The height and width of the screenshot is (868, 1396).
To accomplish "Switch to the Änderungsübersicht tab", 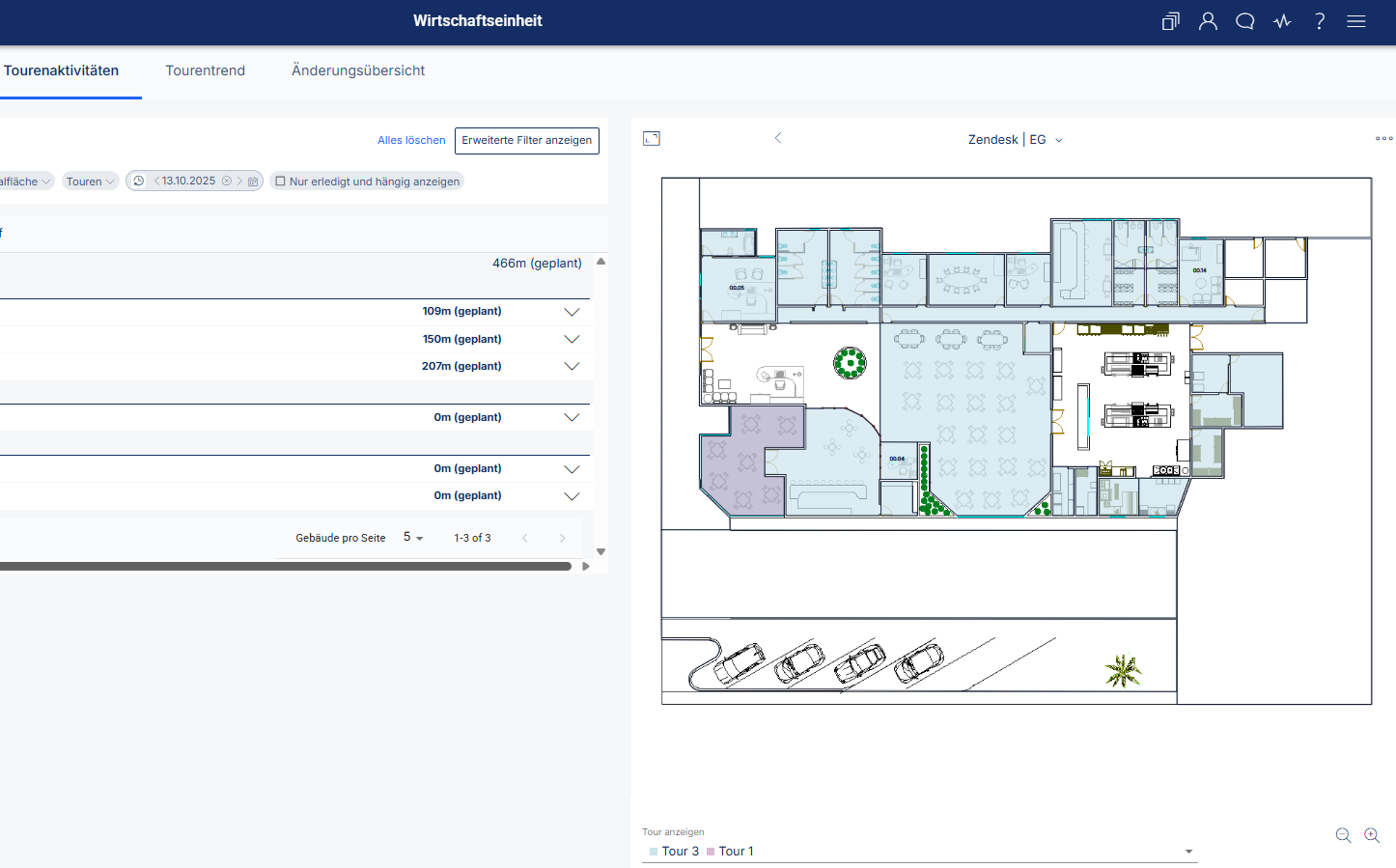I will click(x=358, y=70).
